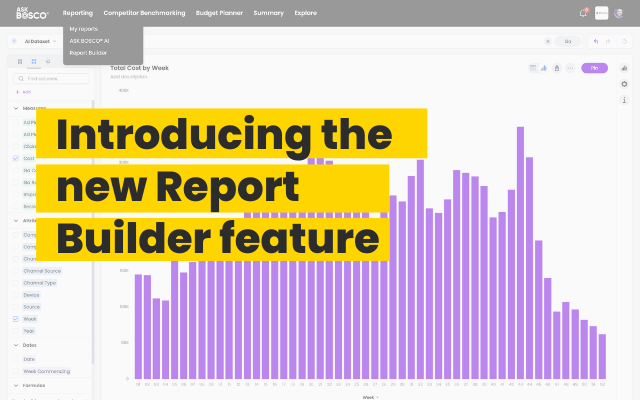The image size is (640, 400).
Task: Check the Channel Source checkbox
Action: point(16,271)
